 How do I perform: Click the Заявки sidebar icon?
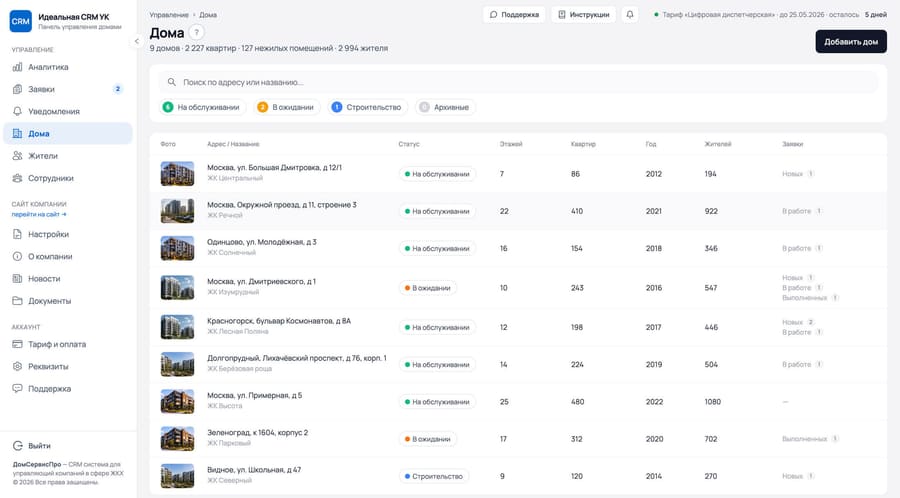[17, 90]
